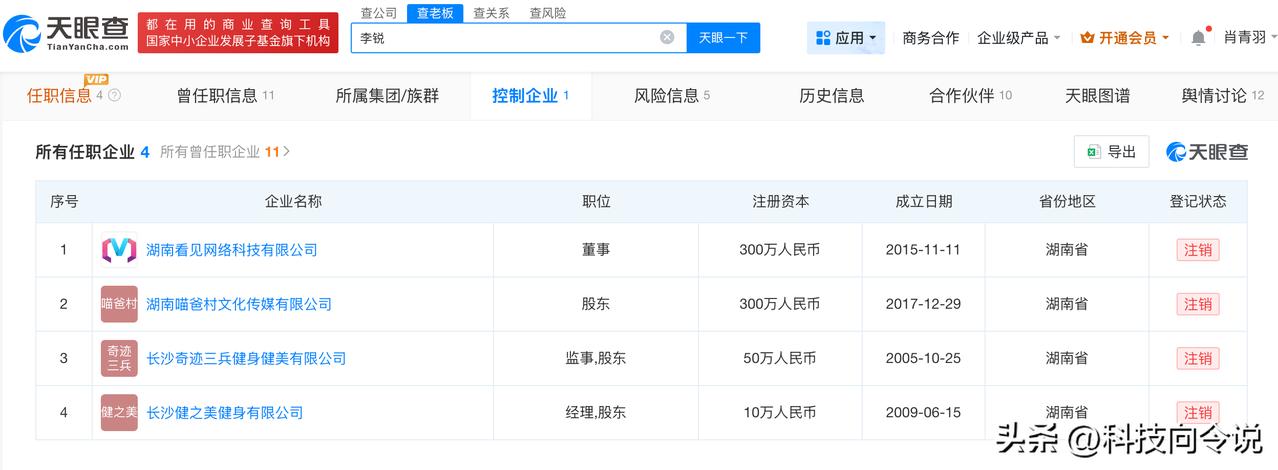
Task: Open the 应用 dropdown menu
Action: click(x=846, y=38)
